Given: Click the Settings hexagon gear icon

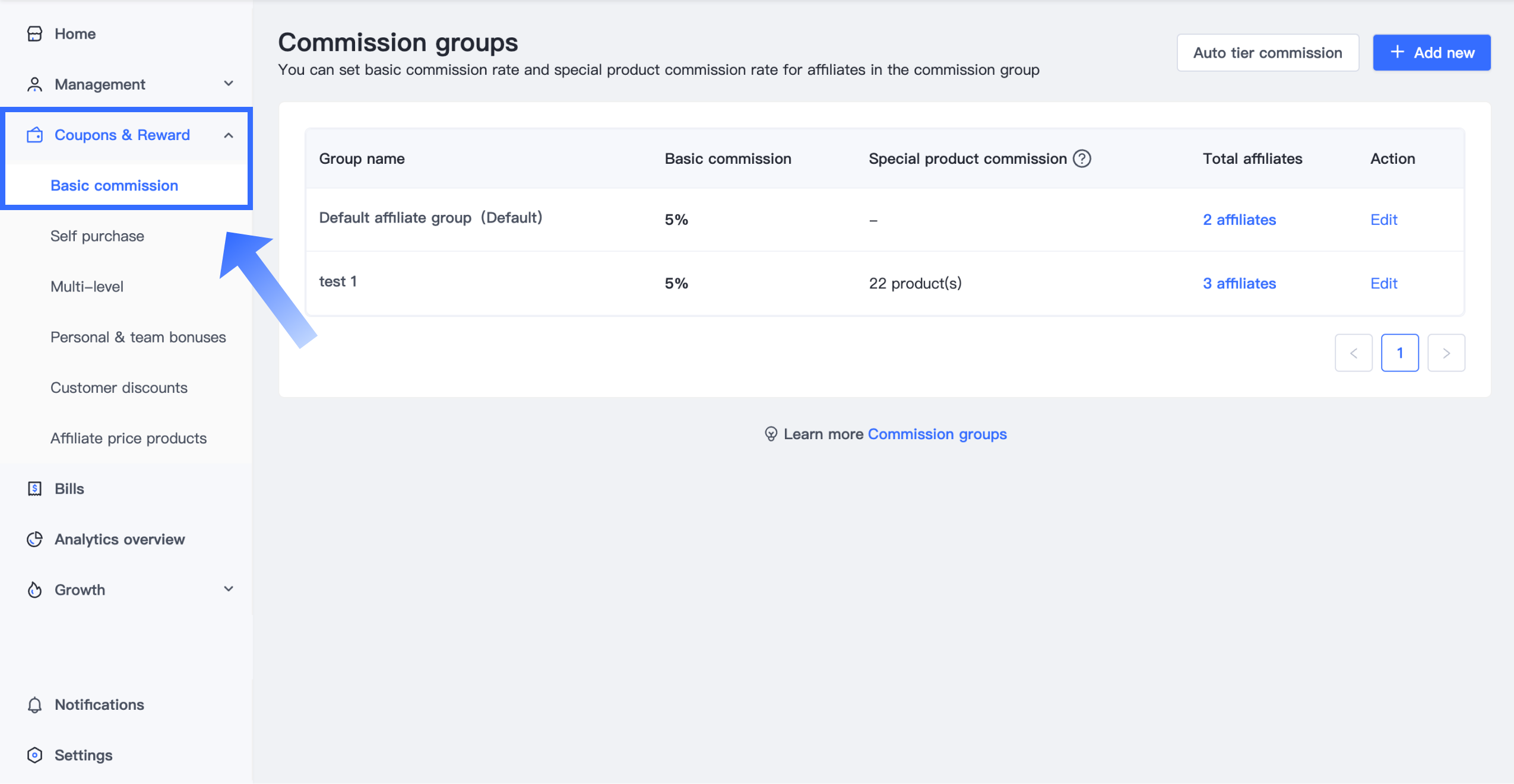Looking at the screenshot, I should (x=34, y=755).
